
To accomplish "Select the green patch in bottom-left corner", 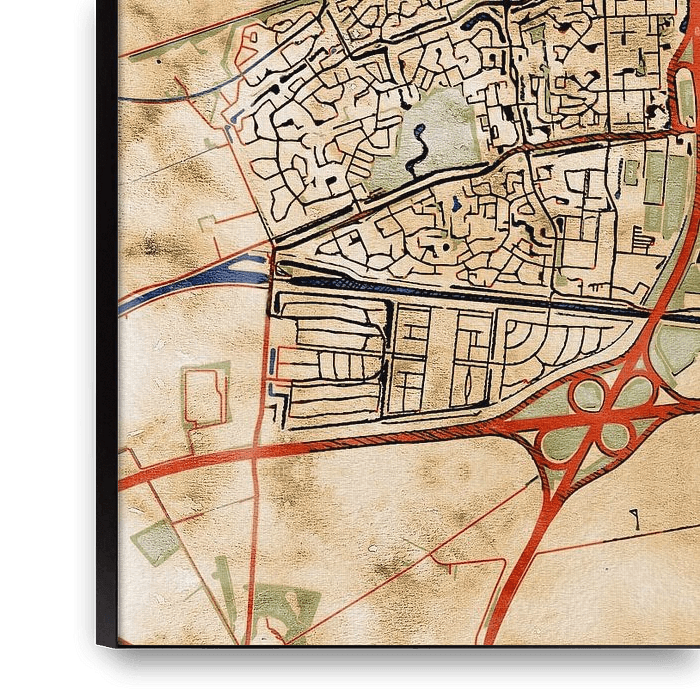I will (156, 542).
